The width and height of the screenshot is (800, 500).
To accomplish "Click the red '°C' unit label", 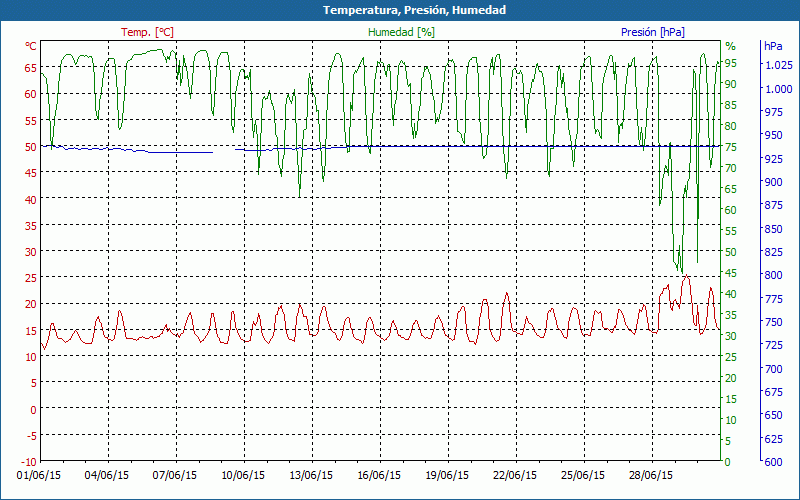I will pos(31,46).
